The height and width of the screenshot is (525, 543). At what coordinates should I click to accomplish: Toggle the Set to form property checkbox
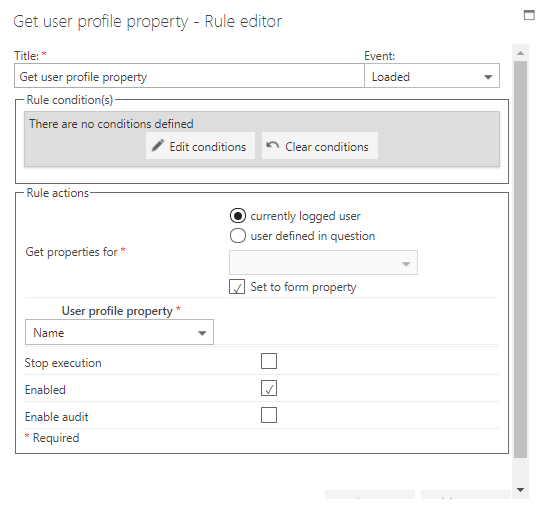[x=237, y=287]
